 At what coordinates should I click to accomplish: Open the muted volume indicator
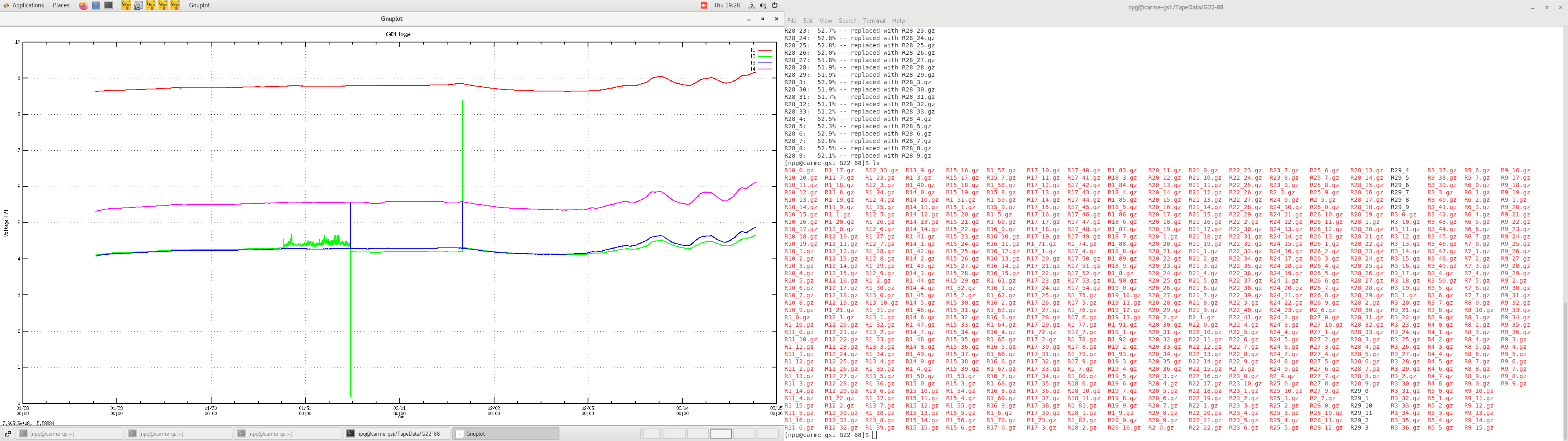click(763, 5)
